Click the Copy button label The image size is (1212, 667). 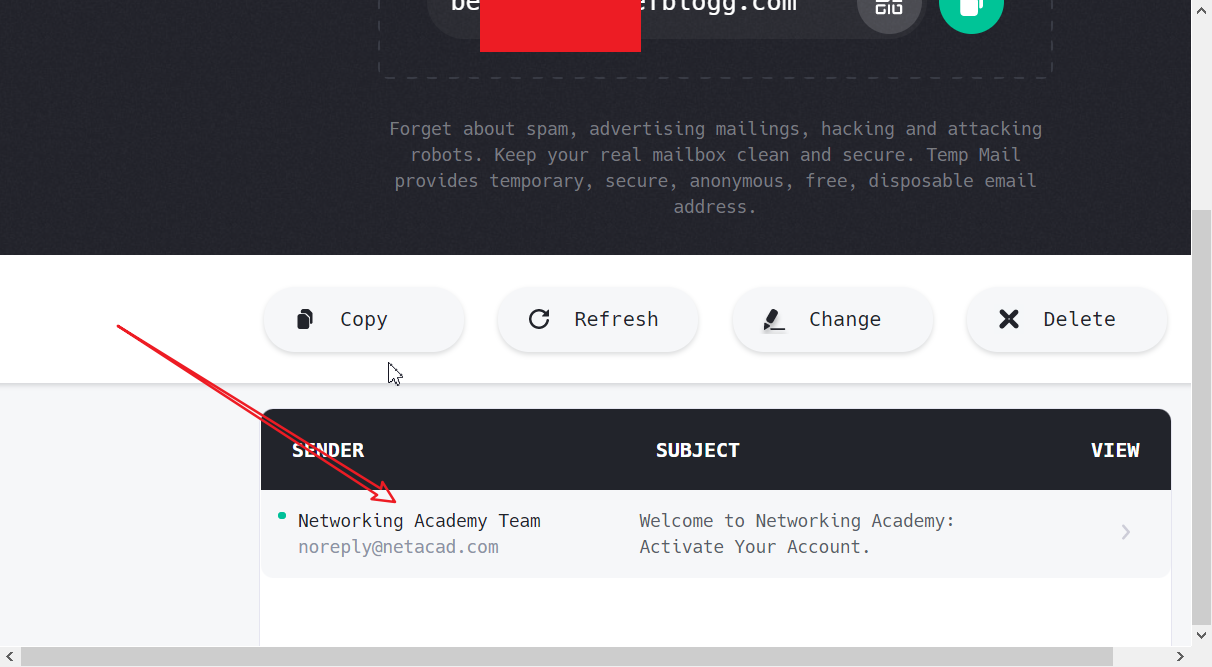point(363,319)
